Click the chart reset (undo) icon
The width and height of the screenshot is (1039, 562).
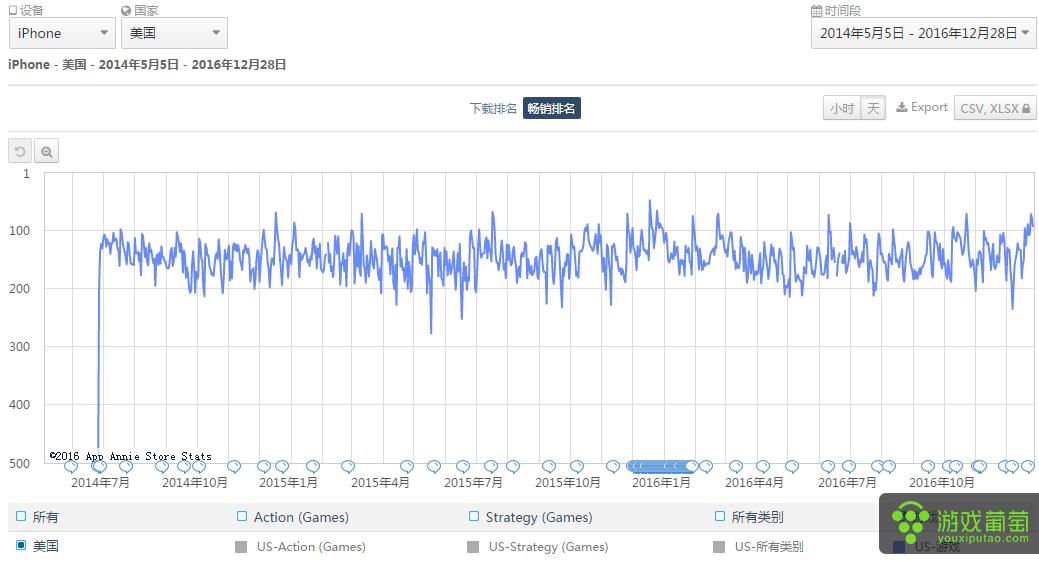[x=20, y=151]
